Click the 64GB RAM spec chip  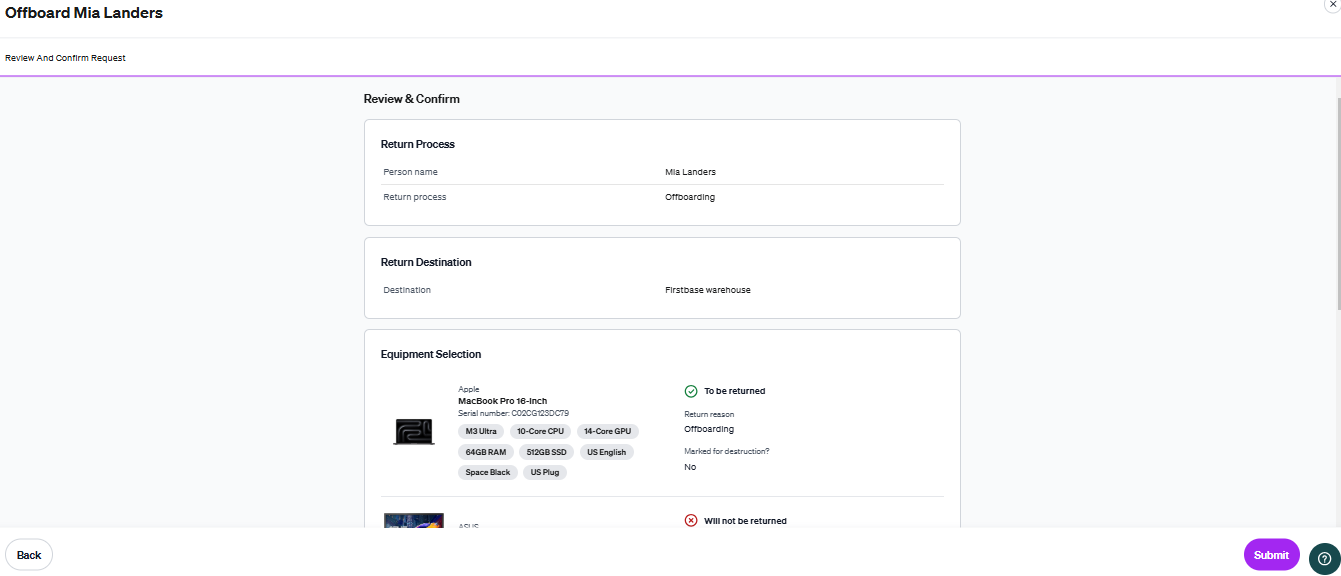486,452
